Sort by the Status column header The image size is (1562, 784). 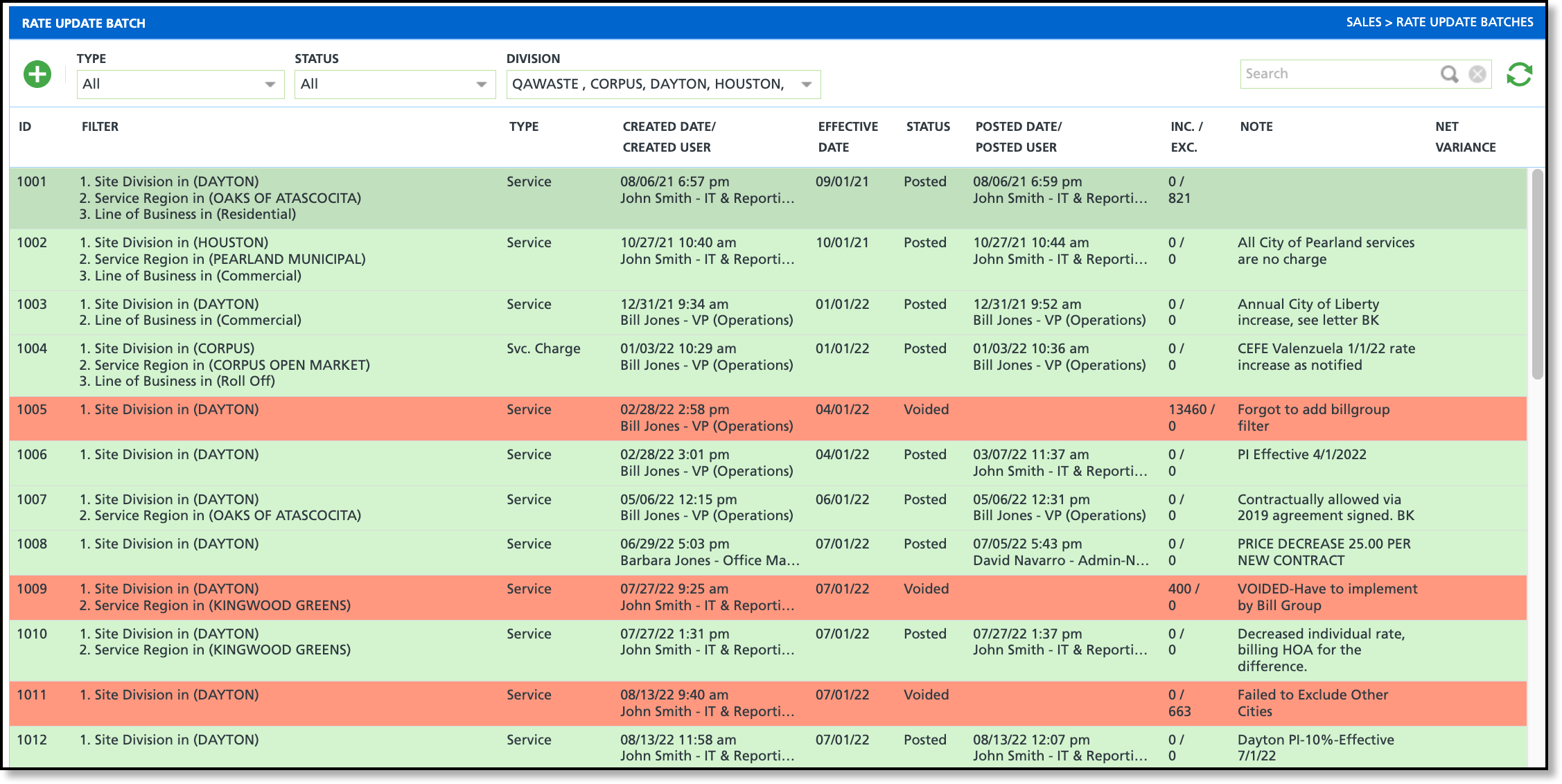coord(927,127)
